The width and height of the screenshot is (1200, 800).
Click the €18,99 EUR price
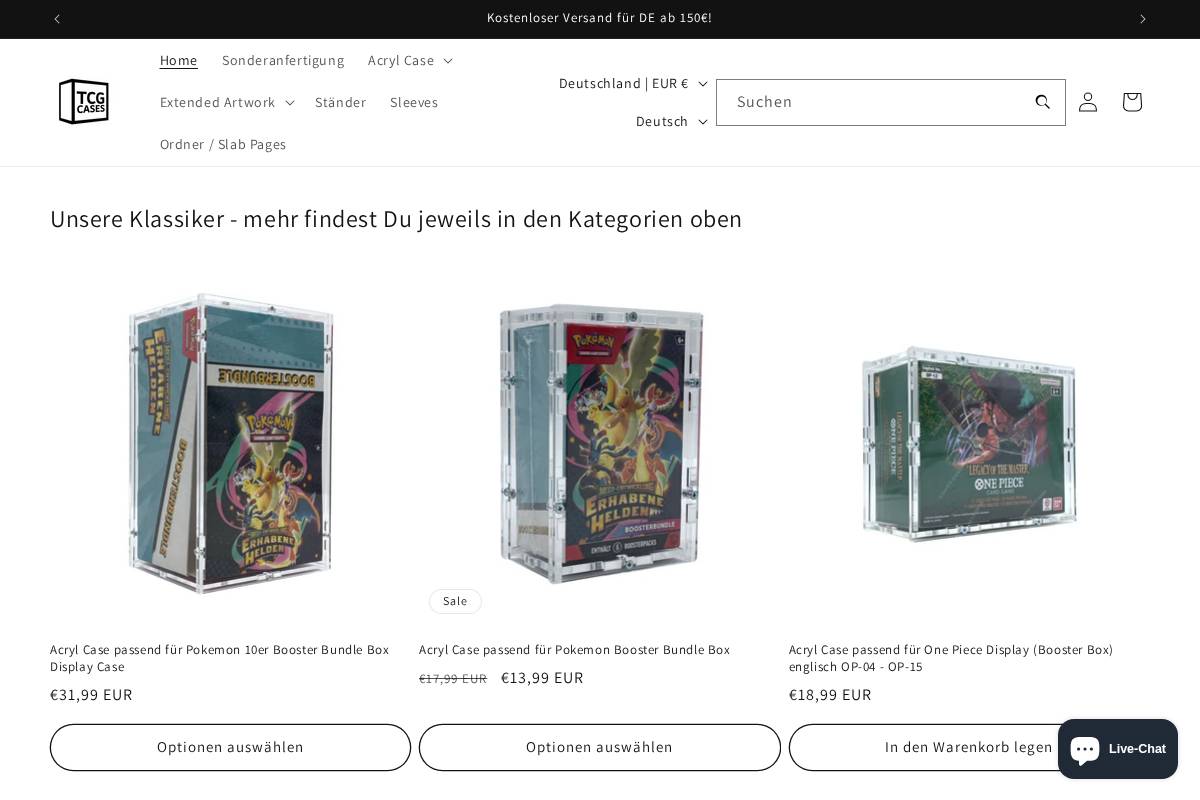(x=830, y=695)
